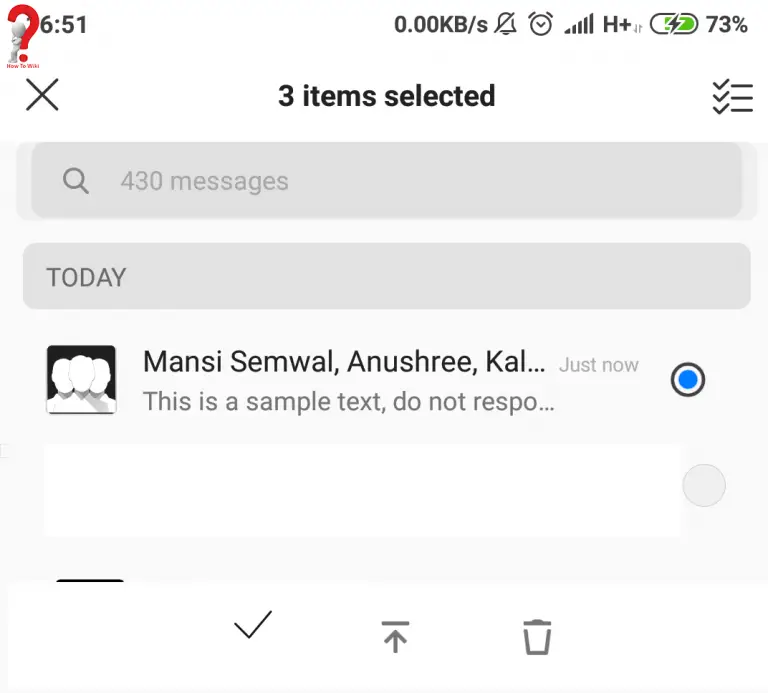Focus the "430 messages" search field
Viewport: 768px width, 693px height.
tap(400, 181)
